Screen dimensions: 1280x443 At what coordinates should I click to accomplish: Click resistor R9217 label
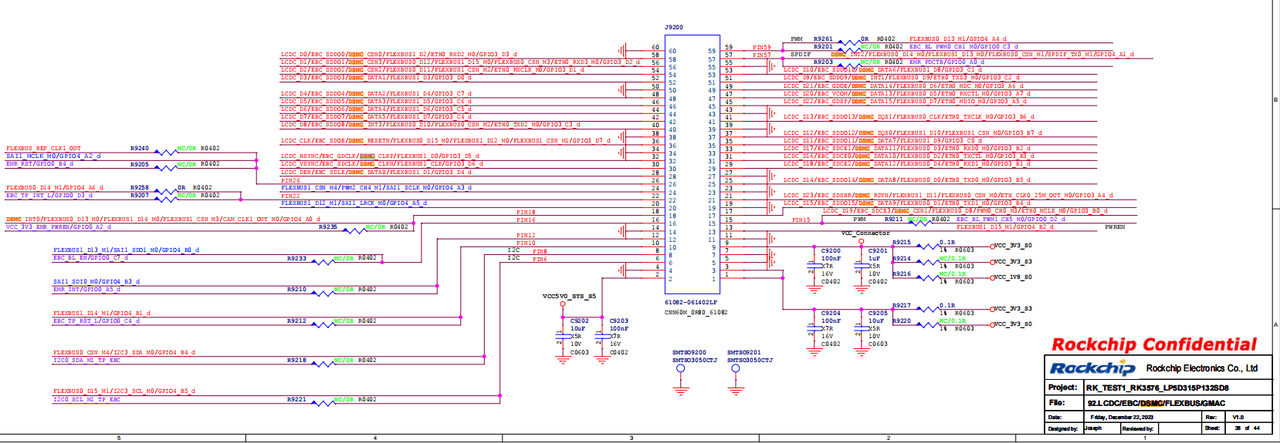(x=901, y=305)
